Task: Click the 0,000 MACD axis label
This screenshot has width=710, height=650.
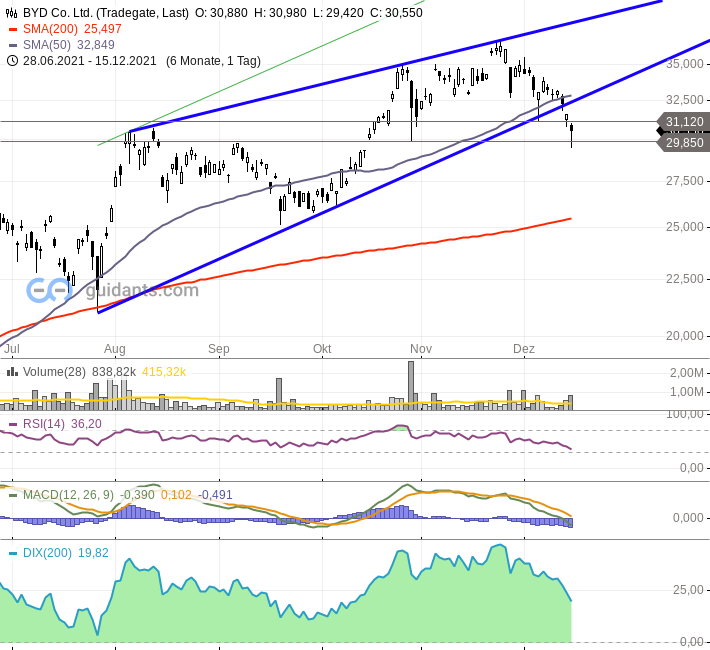Action: pyautogui.click(x=688, y=518)
